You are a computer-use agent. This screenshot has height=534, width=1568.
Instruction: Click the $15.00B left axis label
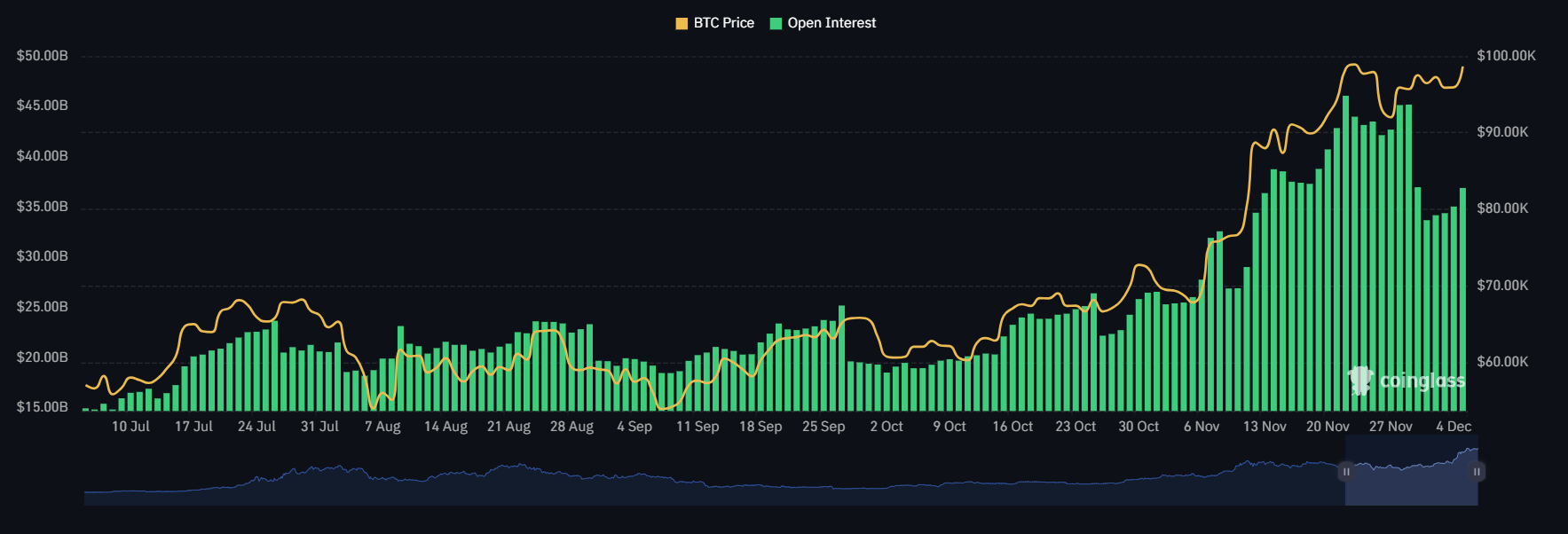[42, 407]
